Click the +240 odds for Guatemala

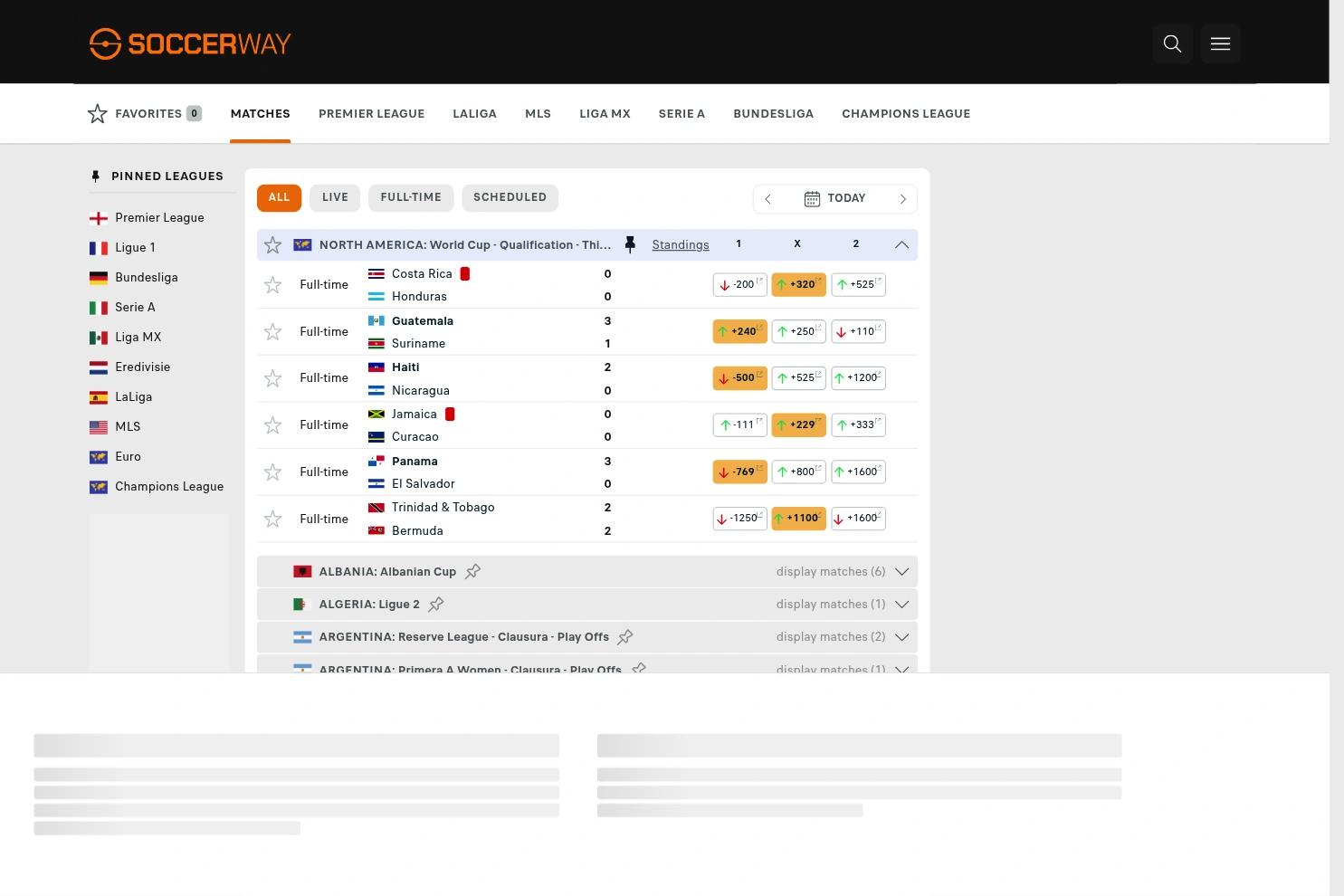739,331
